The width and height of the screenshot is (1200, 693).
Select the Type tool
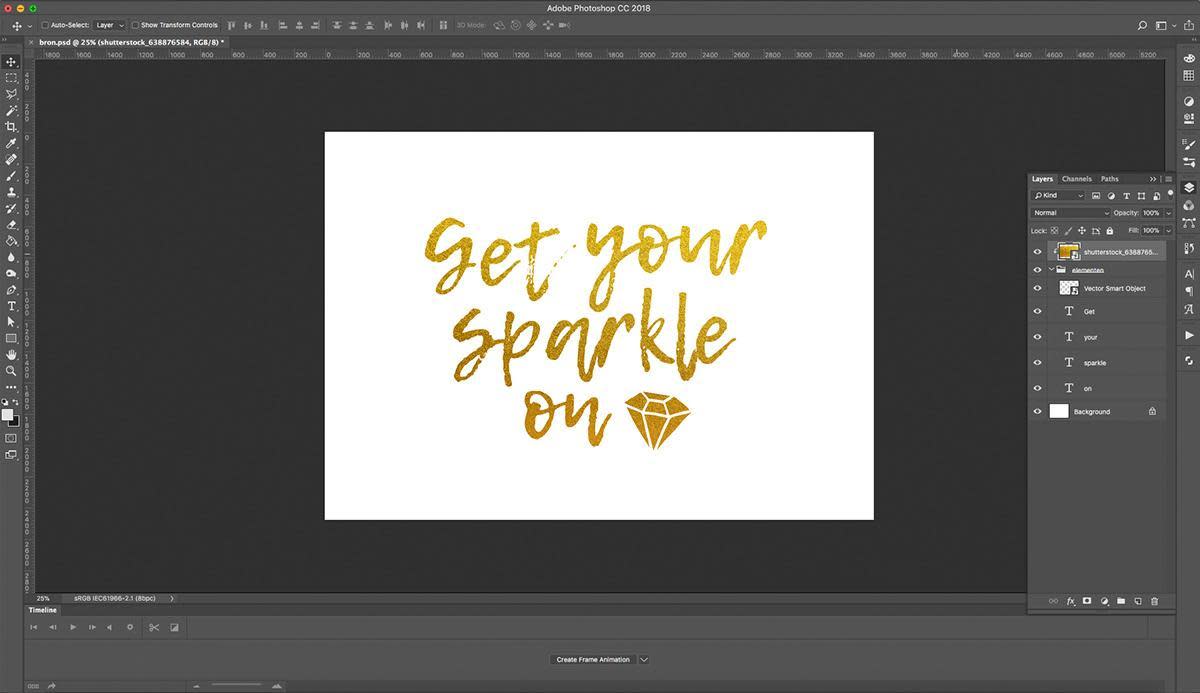coord(11,304)
